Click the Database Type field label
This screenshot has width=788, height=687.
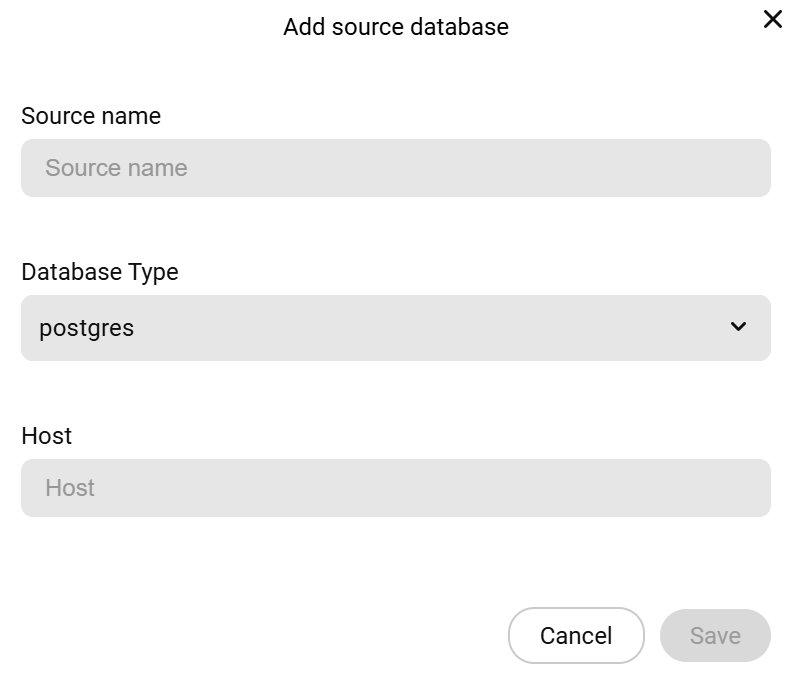[100, 272]
